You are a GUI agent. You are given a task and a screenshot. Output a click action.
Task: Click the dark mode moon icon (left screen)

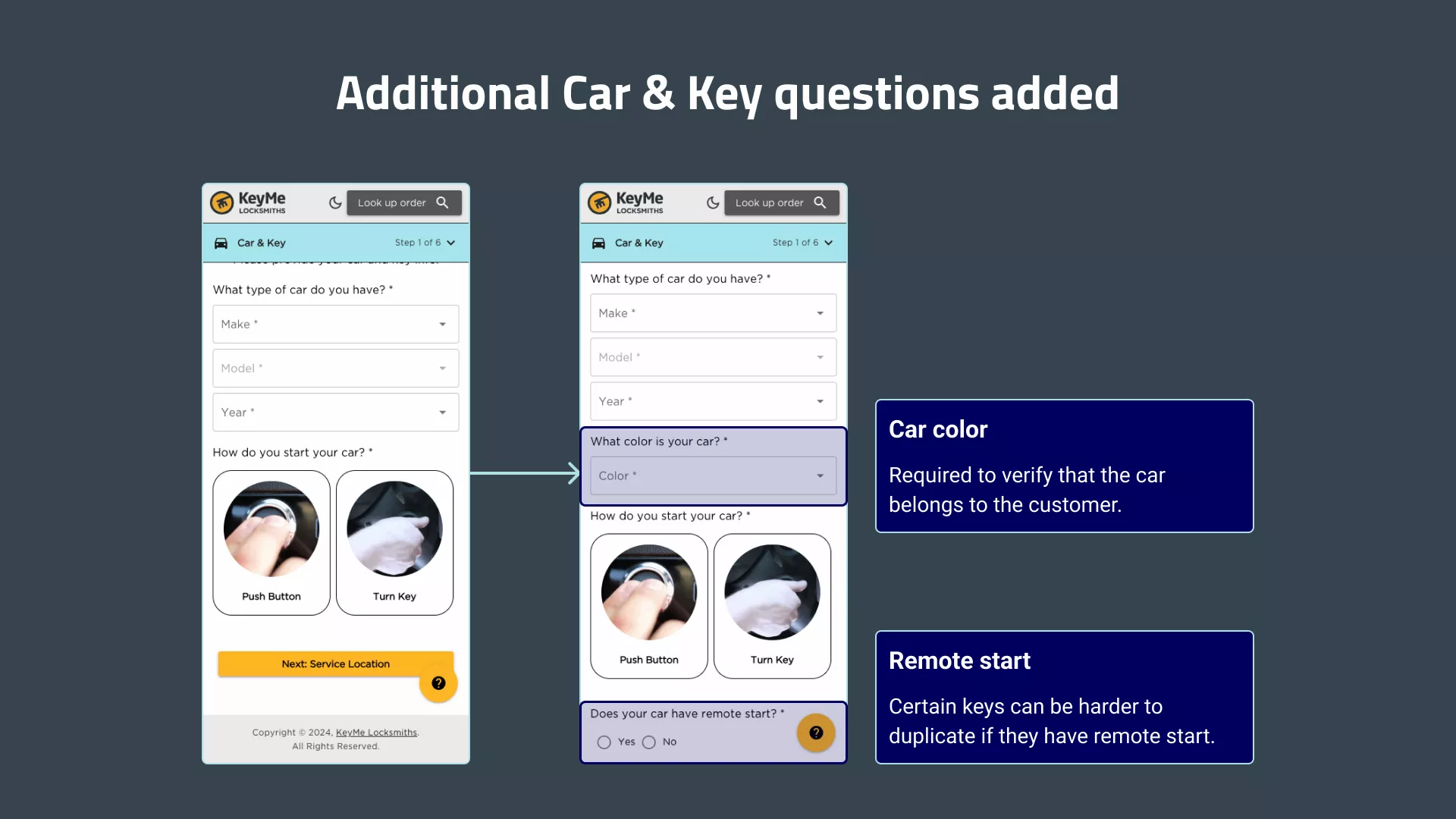(335, 202)
